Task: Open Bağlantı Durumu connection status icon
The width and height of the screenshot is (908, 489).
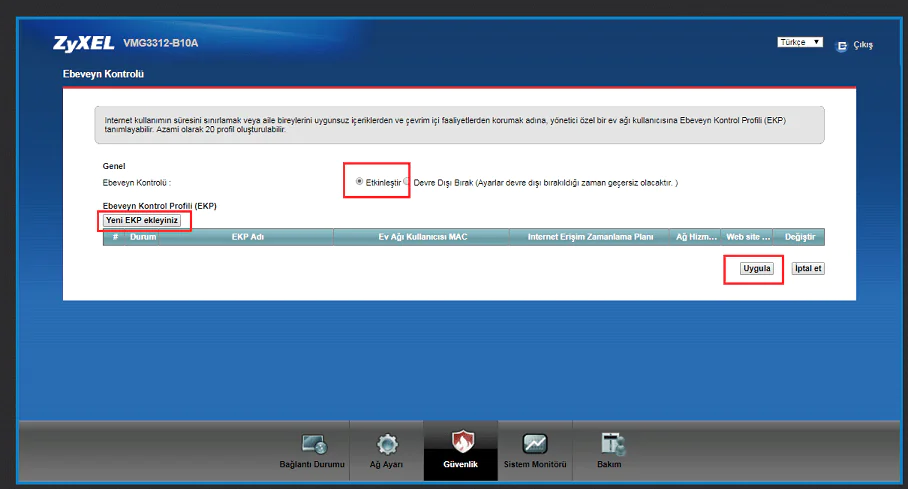Action: 314,444
